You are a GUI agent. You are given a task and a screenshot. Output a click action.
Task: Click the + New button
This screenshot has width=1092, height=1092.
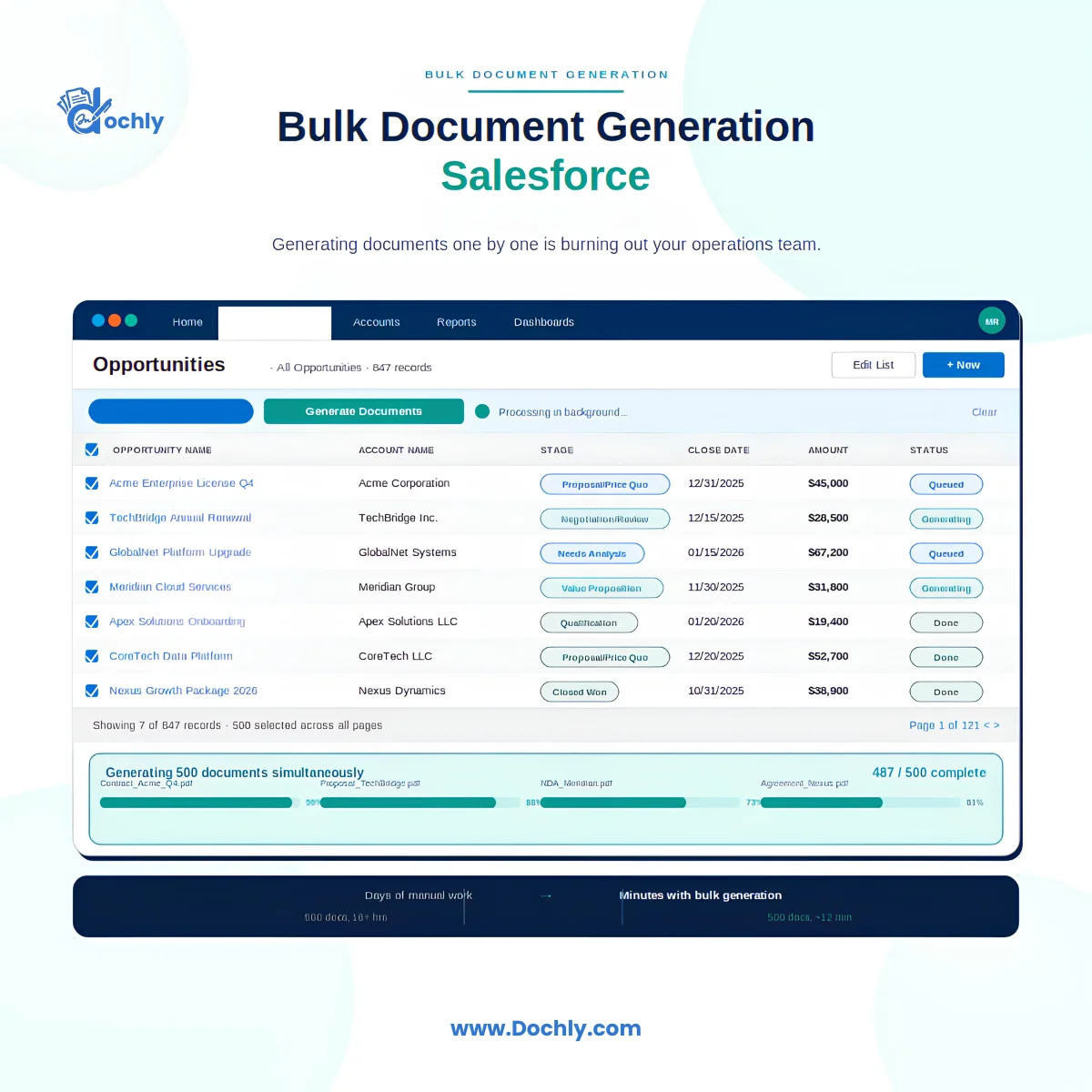964,365
